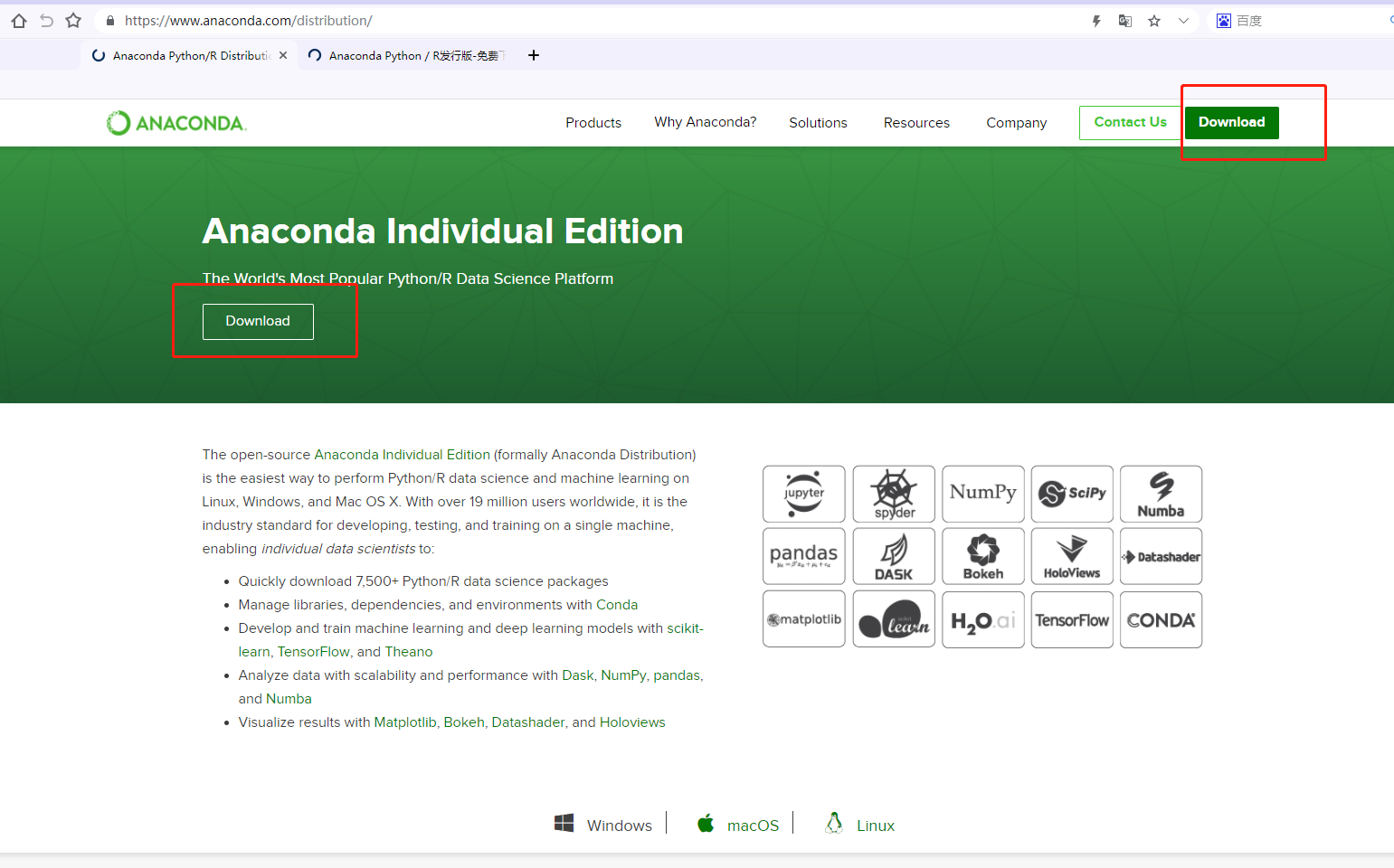This screenshot has height=868, width=1394.
Task: Open the Products menu
Action: click(593, 123)
